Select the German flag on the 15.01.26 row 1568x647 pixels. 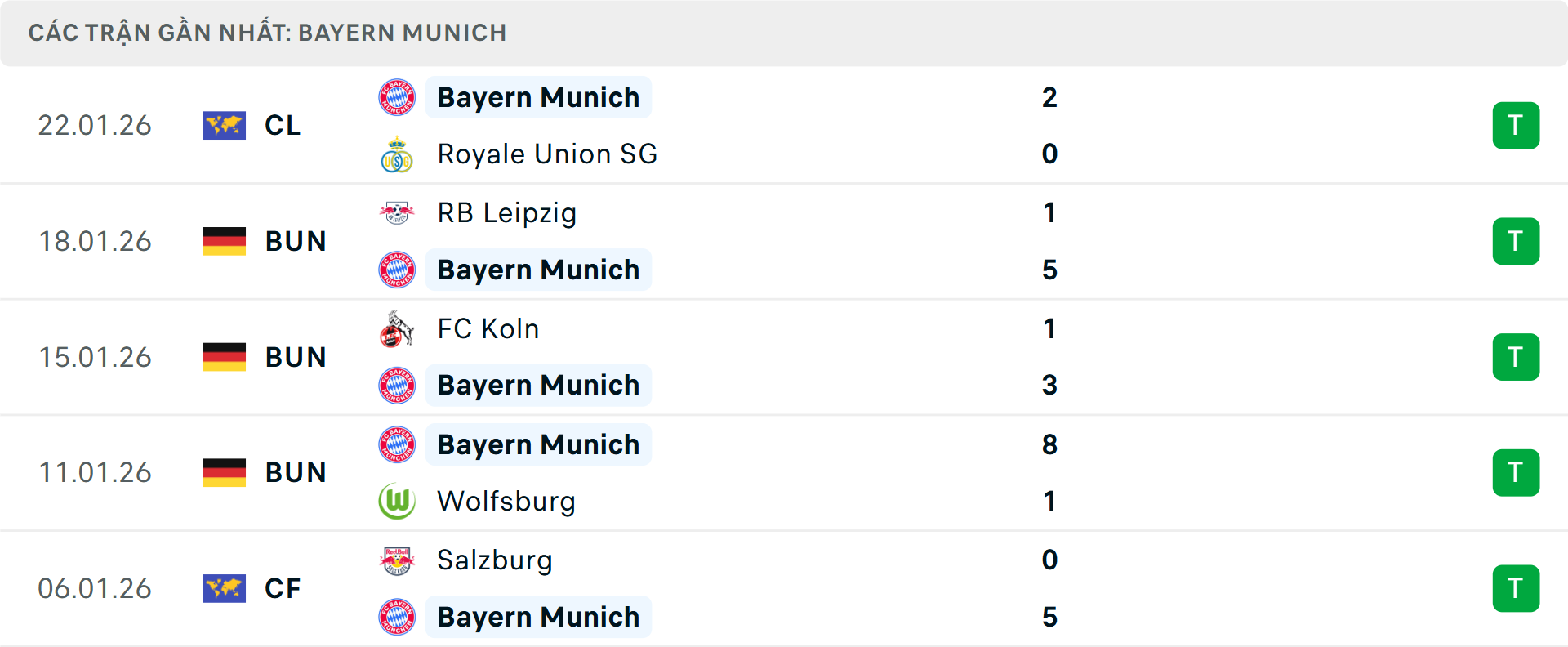225,357
